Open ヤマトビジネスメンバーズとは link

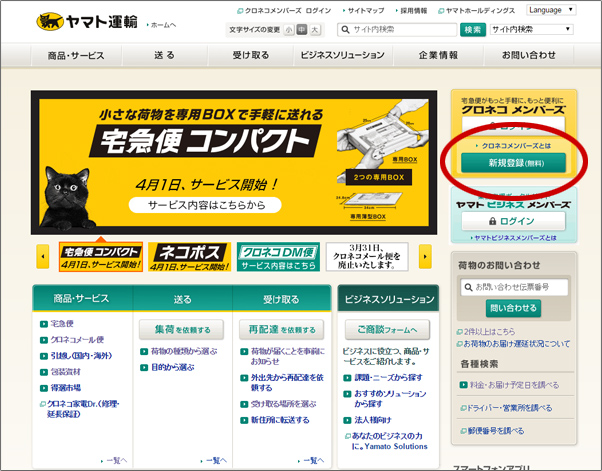pyautogui.click(x=513, y=238)
